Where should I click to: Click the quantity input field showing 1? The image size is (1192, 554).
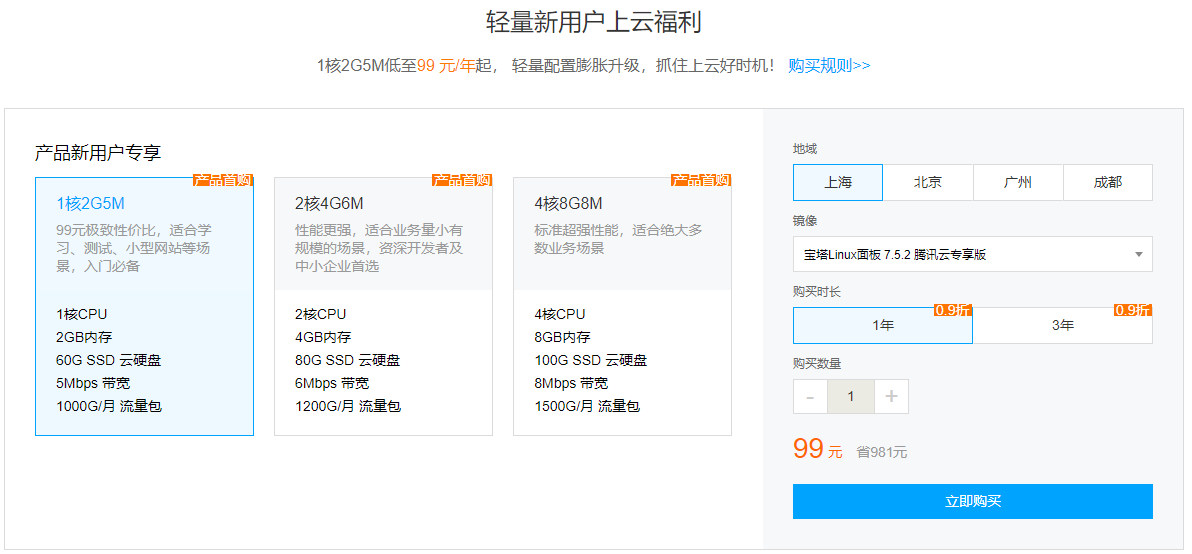point(851,397)
